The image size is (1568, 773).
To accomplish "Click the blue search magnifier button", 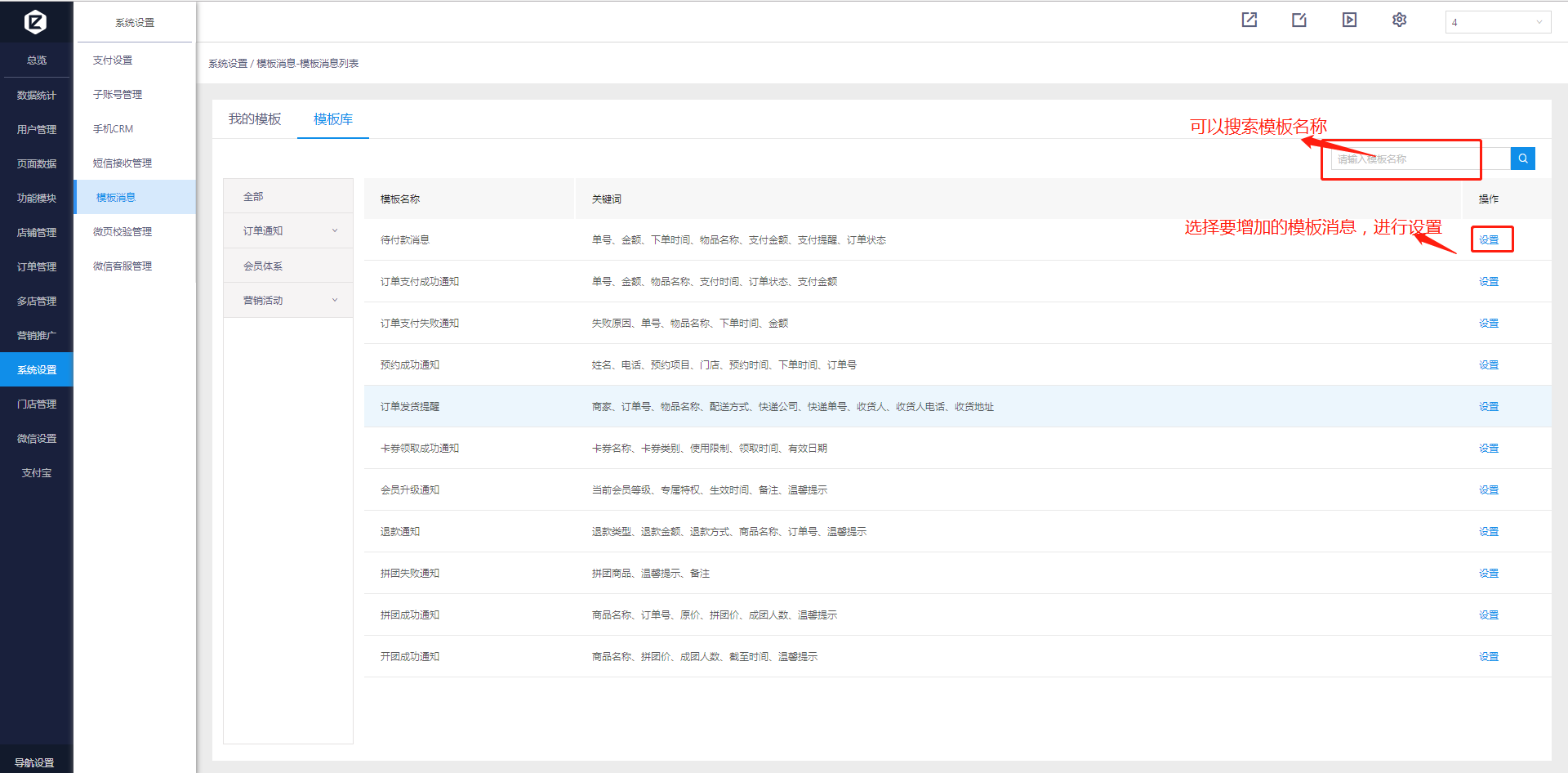I will [1522, 159].
